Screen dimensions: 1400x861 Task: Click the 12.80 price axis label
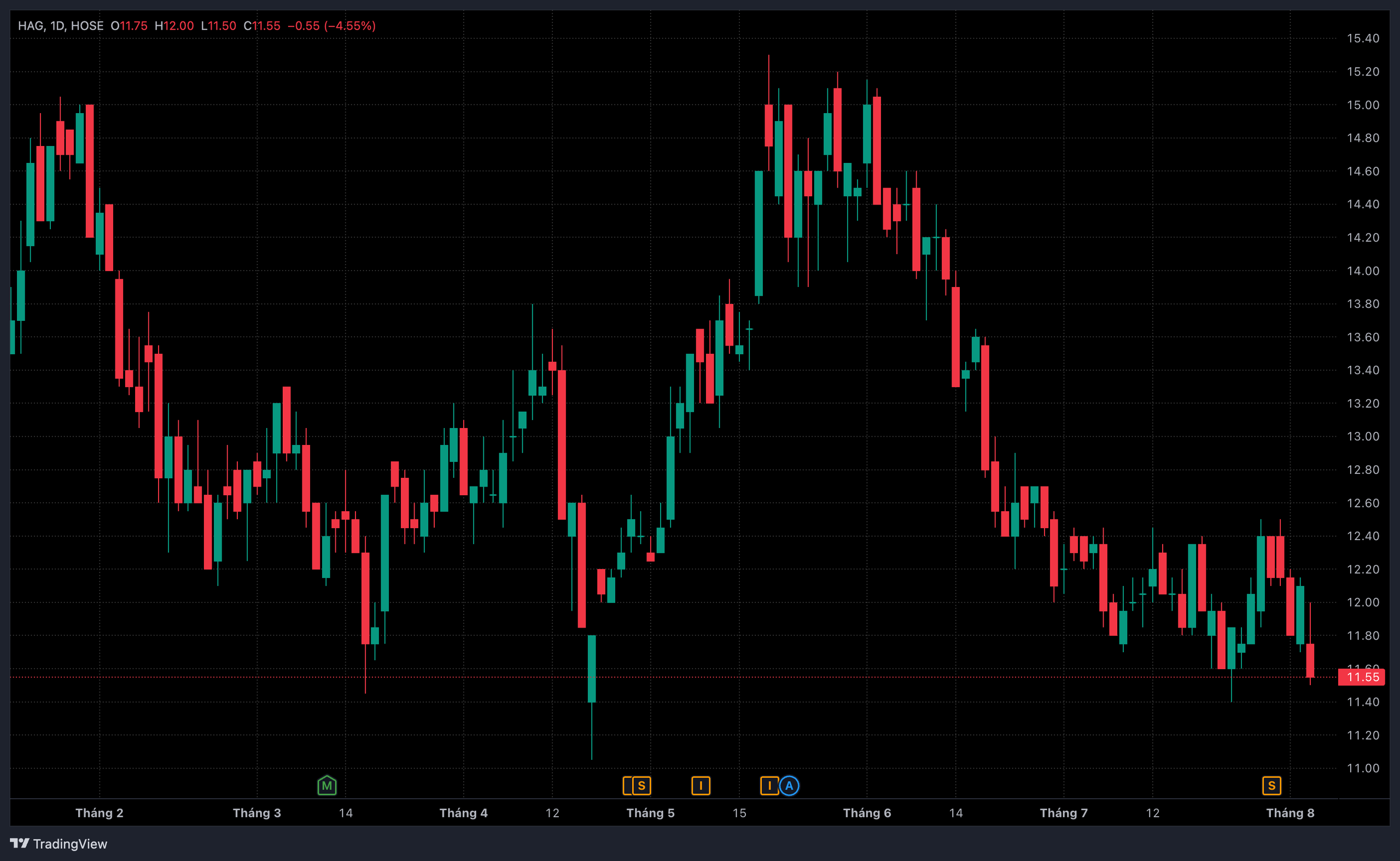pyautogui.click(x=1363, y=469)
